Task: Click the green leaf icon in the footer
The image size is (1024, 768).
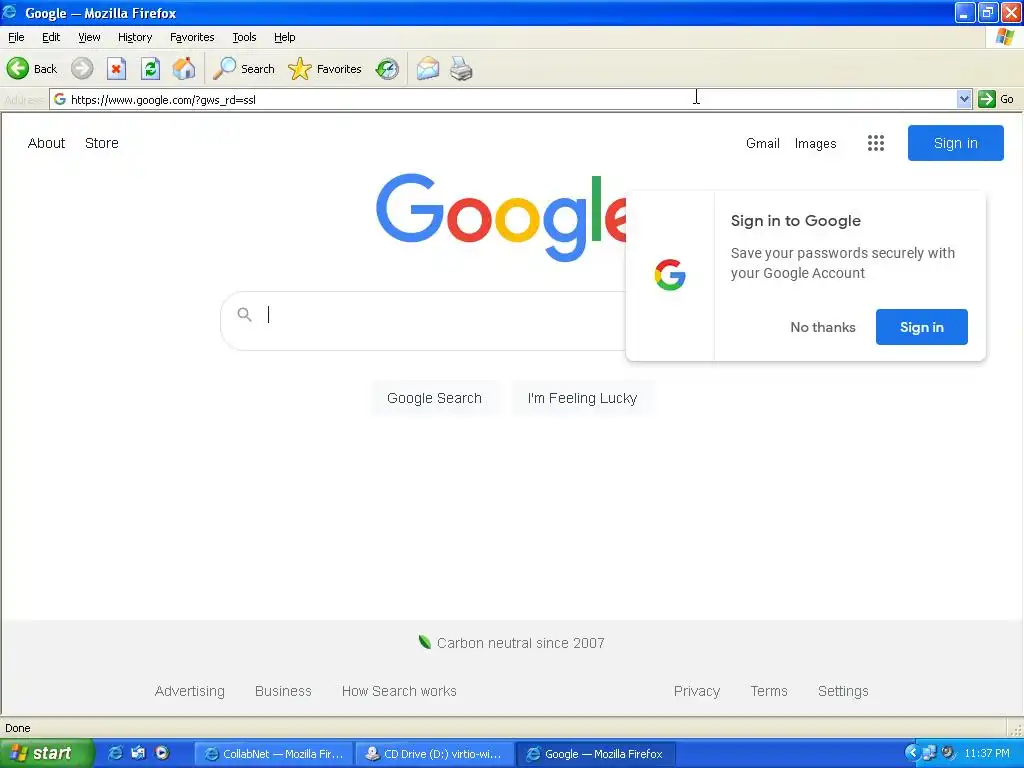Action: tap(424, 643)
